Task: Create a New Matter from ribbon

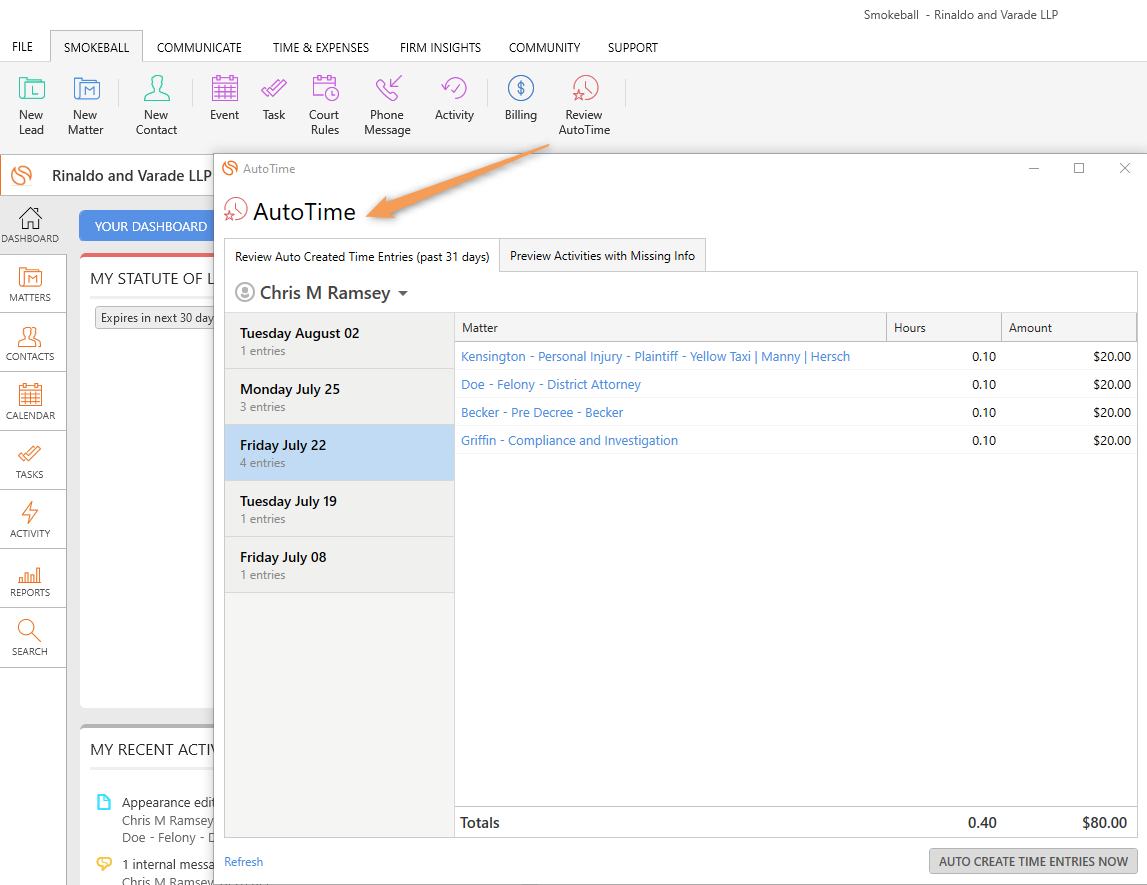Action: [86, 105]
